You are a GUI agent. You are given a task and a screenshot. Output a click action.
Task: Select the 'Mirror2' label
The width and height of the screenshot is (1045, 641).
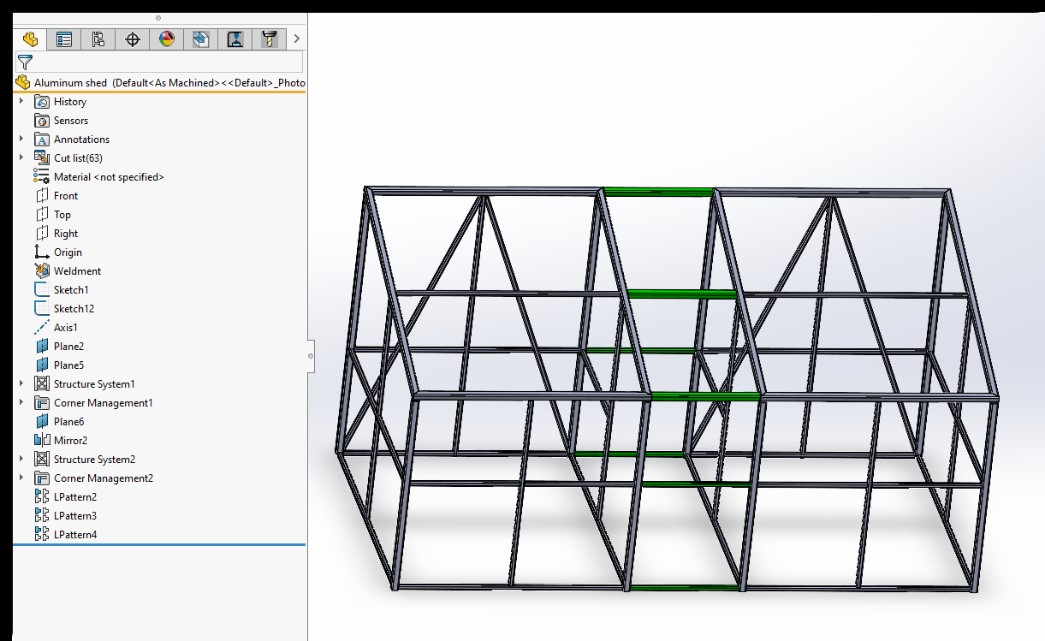click(x=71, y=440)
